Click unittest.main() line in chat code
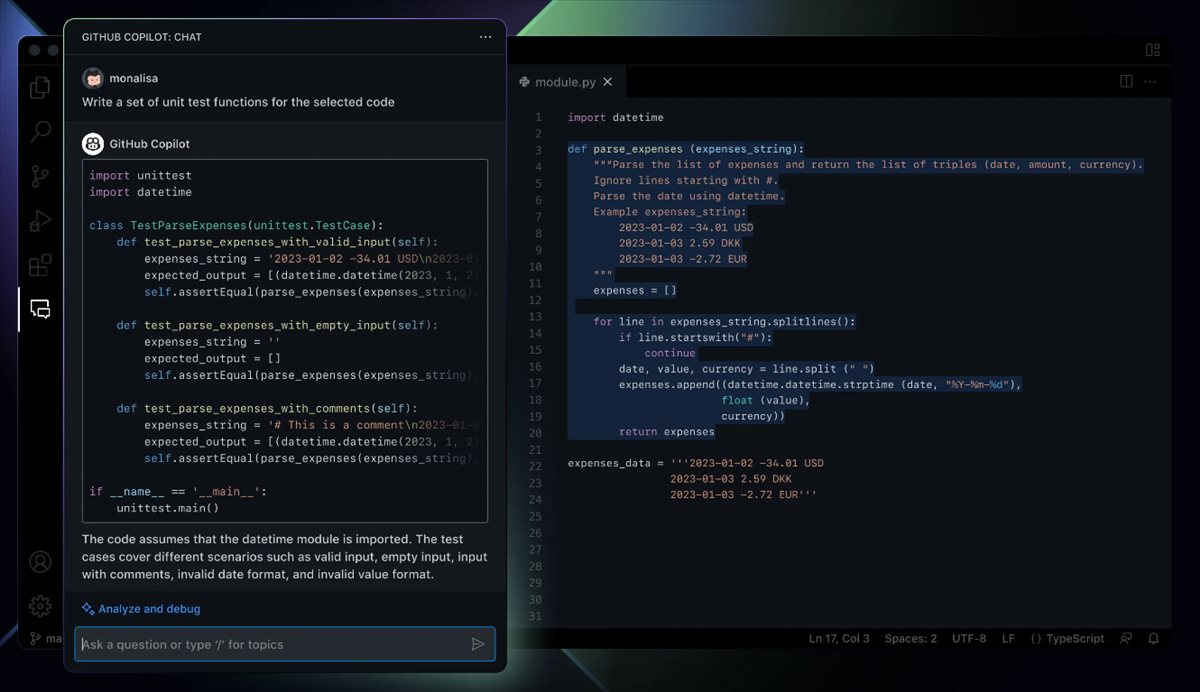This screenshot has height=692, width=1200. [x=168, y=508]
